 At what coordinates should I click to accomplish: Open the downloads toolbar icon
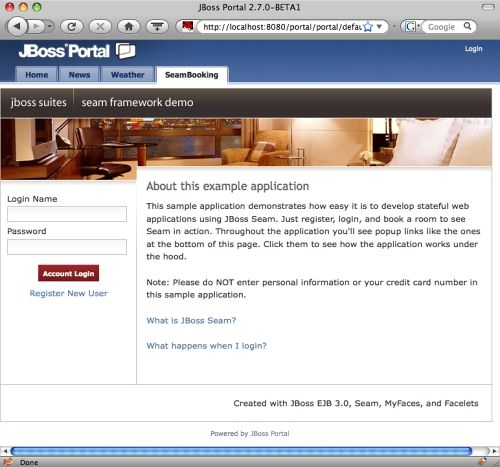[157, 26]
